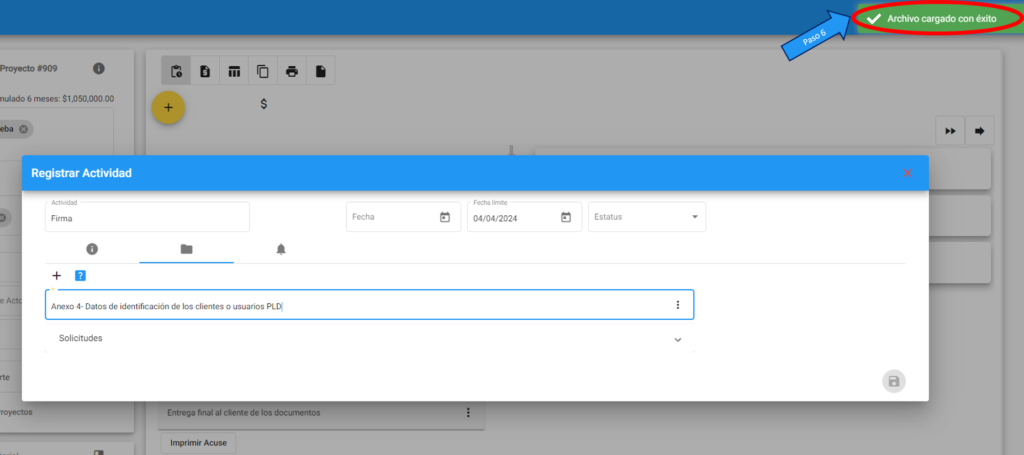The image size is (1024, 455).
Task: Click the blue question mark help icon
Action: click(x=80, y=275)
